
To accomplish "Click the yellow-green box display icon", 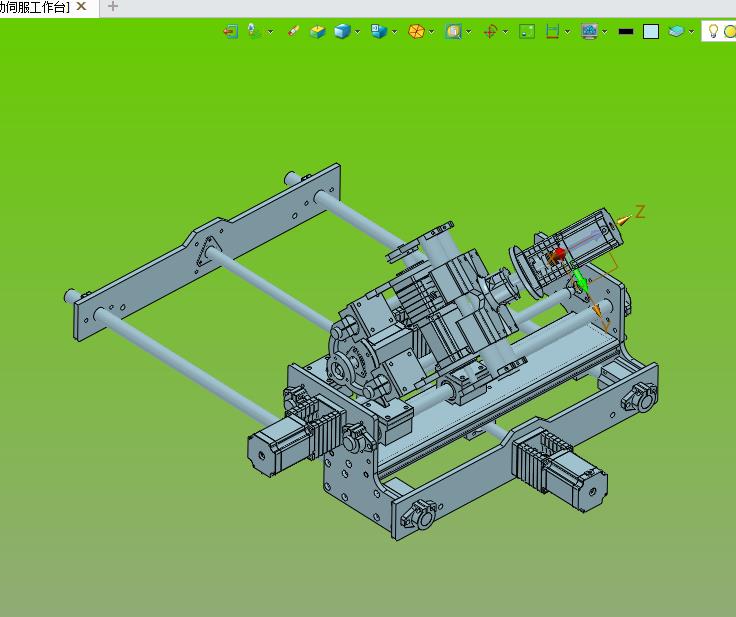I will [x=318, y=31].
